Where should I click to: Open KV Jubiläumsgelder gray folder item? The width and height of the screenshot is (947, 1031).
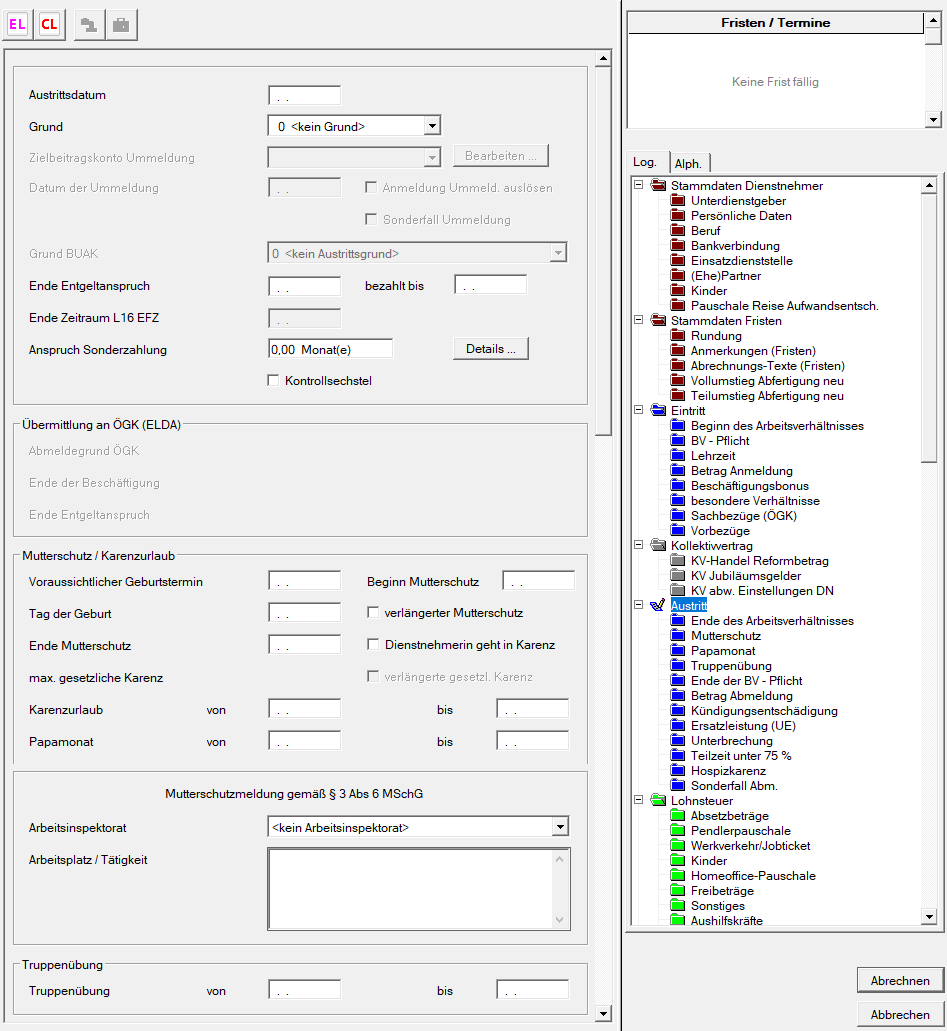745,576
